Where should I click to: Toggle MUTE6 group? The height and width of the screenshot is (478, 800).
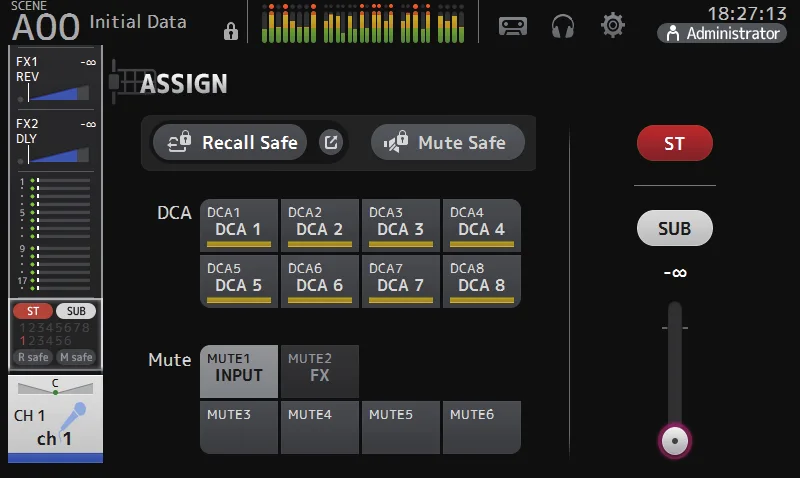pos(482,427)
